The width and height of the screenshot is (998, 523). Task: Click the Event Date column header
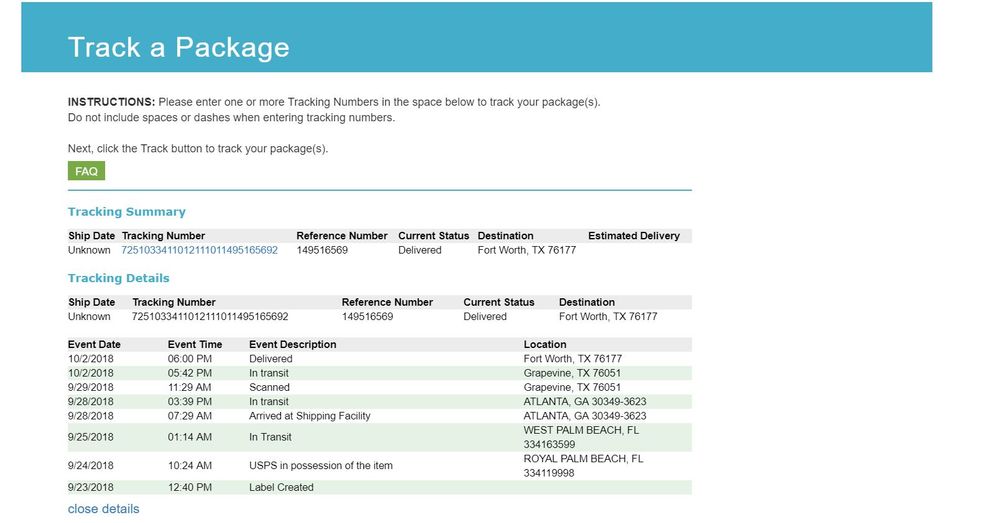pos(94,344)
